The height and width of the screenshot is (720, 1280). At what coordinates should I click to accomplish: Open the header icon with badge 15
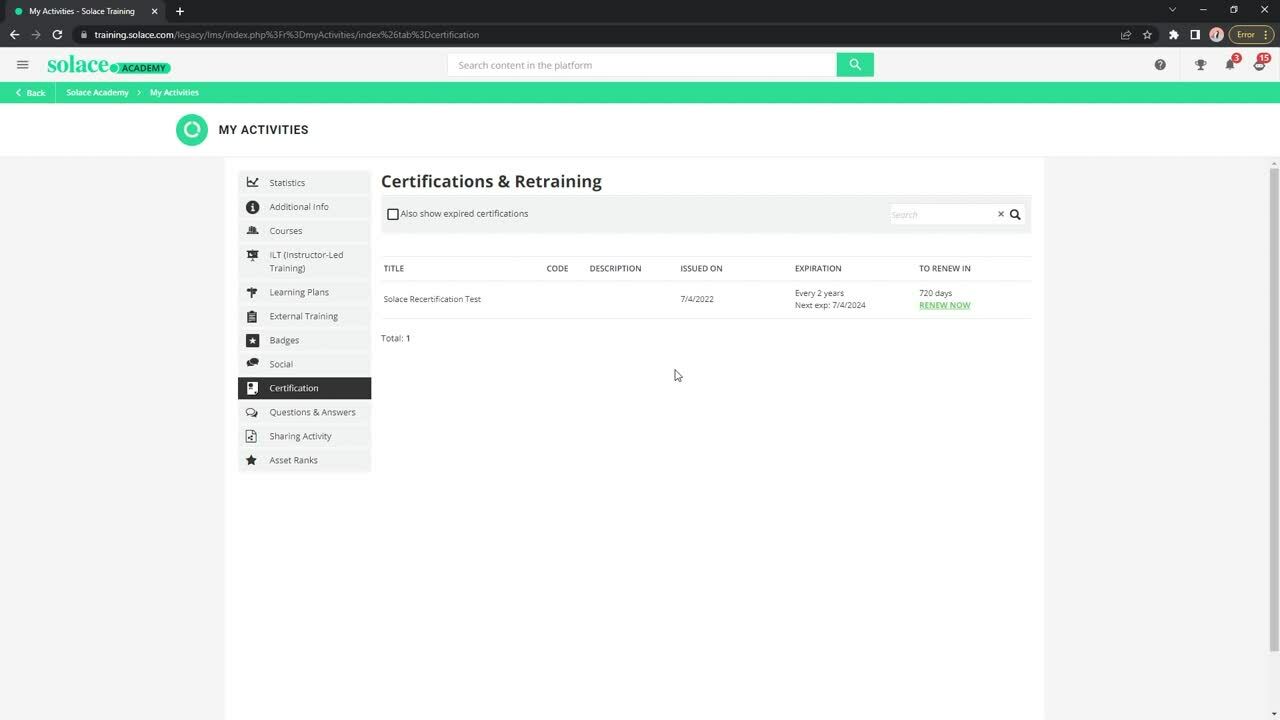(x=1260, y=64)
